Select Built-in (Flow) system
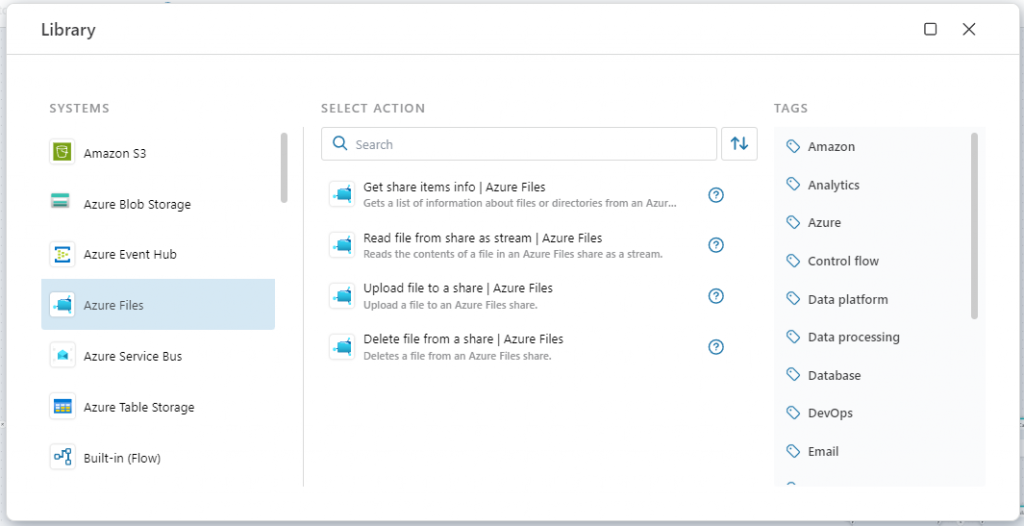The image size is (1024, 526). coord(158,457)
